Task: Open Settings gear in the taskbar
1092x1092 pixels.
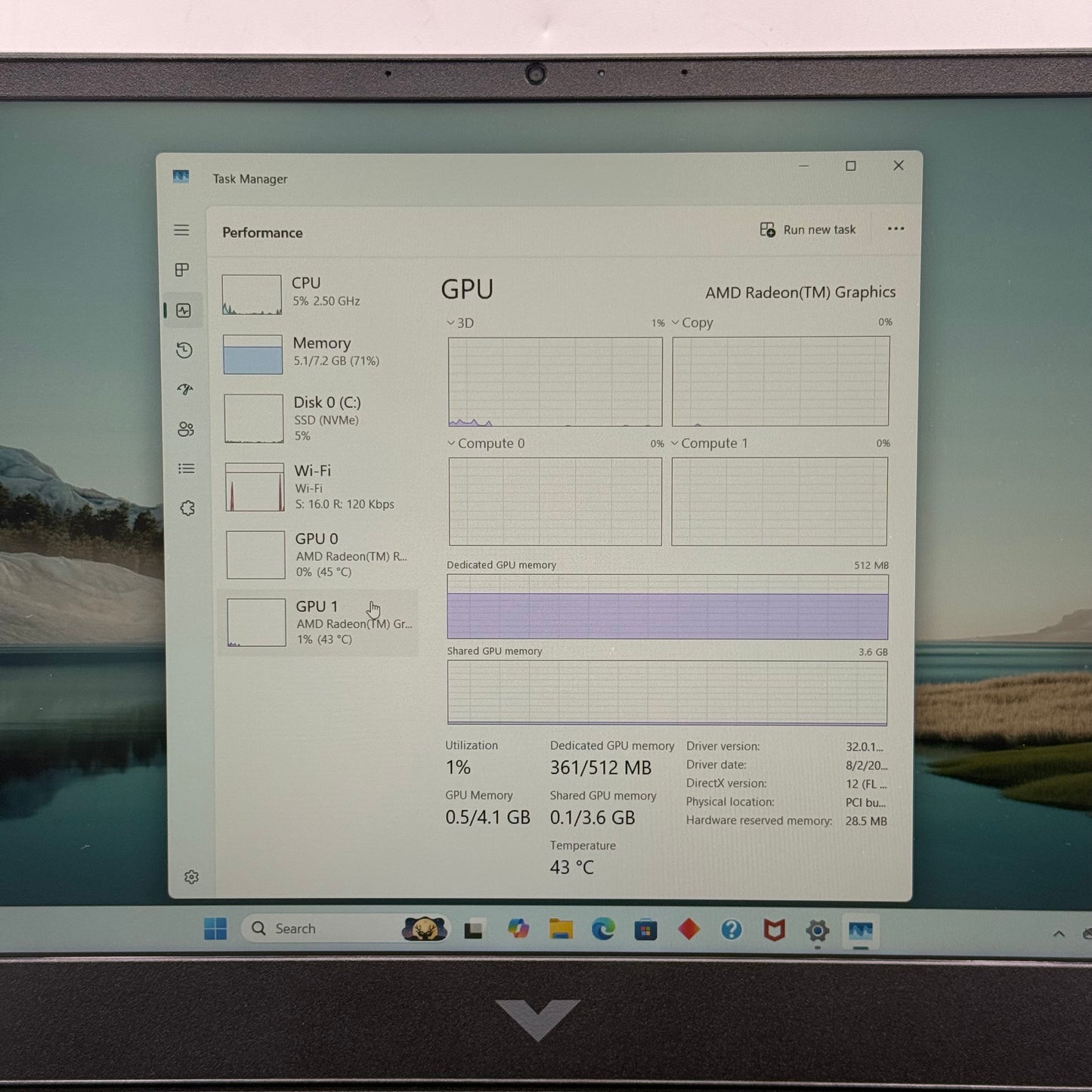Action: tap(817, 930)
